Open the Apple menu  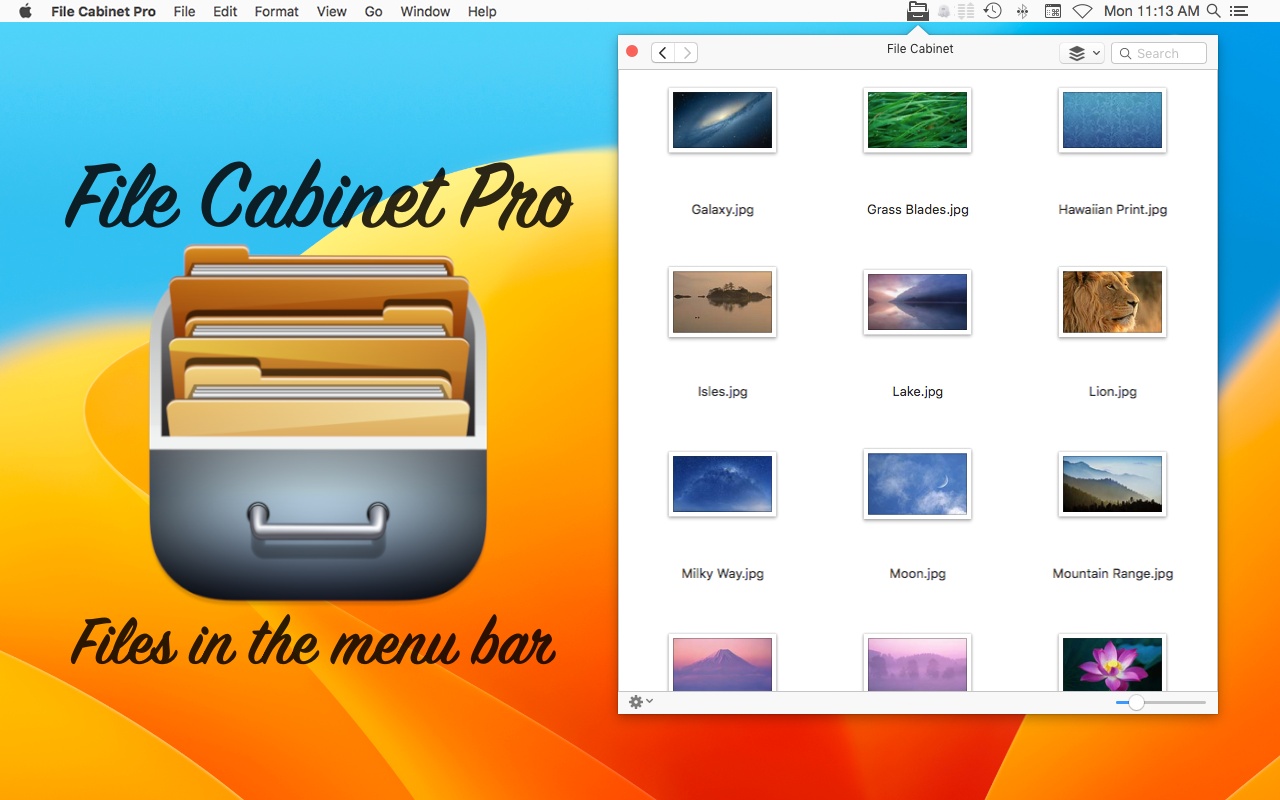(x=26, y=11)
